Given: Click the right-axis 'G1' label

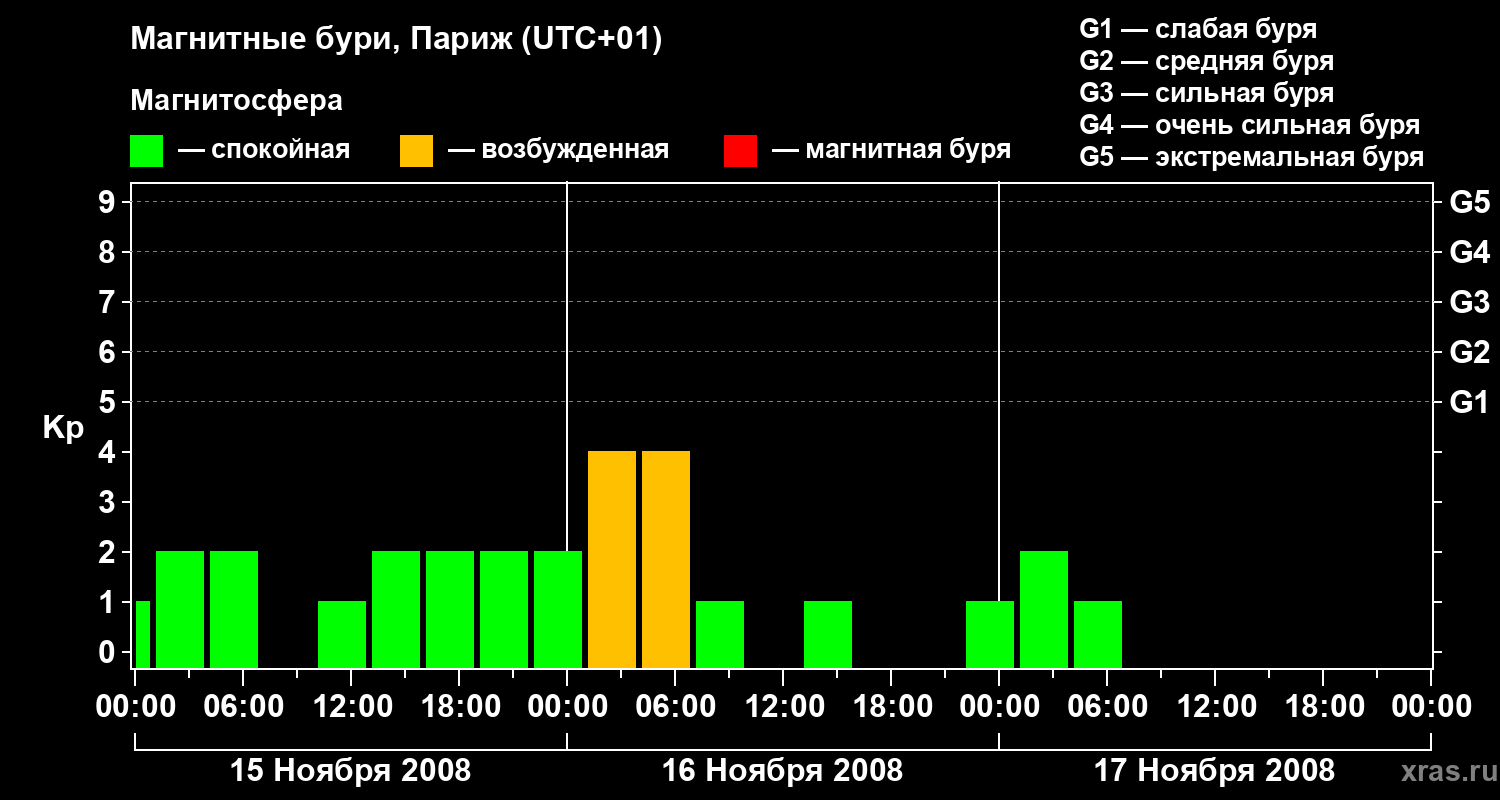Looking at the screenshot, I should [1470, 403].
